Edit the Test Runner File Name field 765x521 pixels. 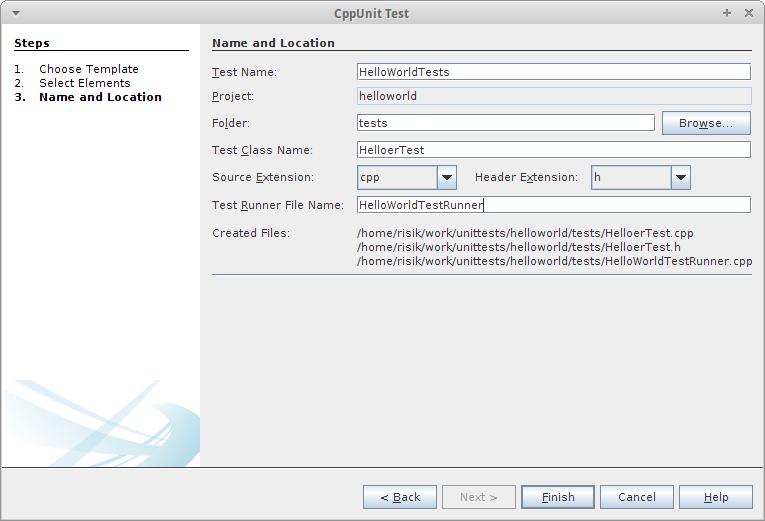(554, 205)
